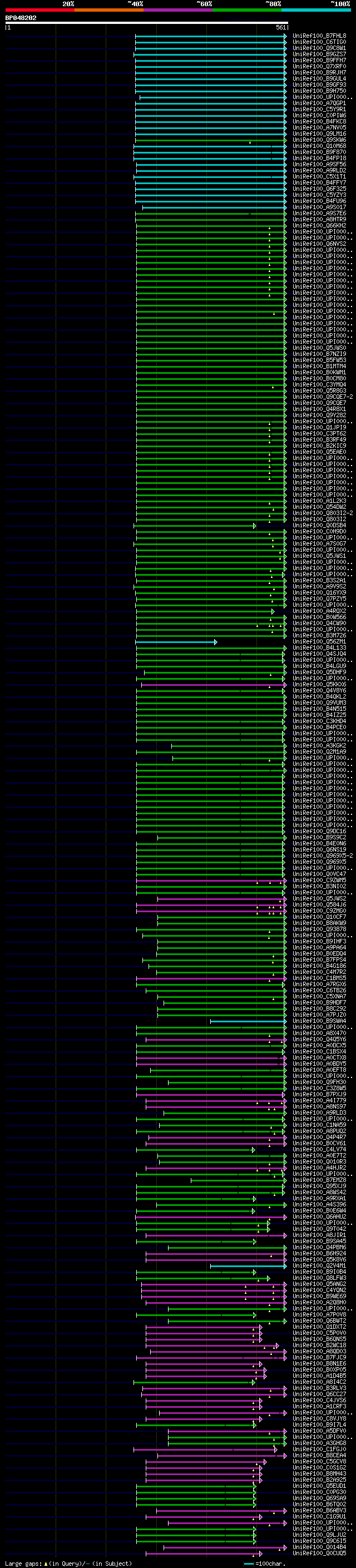Select hit label UniRef100_Q10M68

(319, 146)
